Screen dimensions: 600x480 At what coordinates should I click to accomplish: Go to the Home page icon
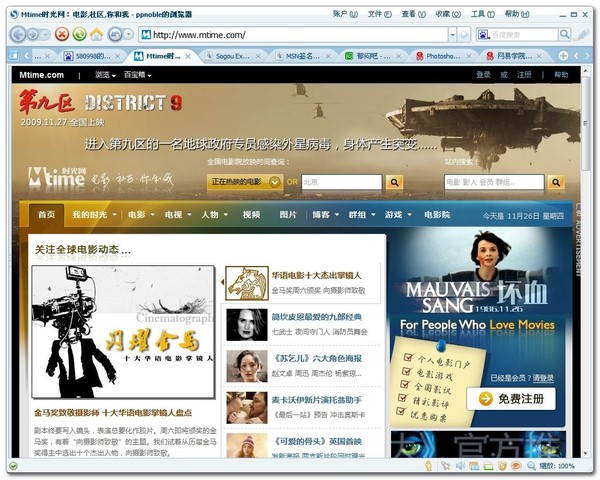point(96,35)
